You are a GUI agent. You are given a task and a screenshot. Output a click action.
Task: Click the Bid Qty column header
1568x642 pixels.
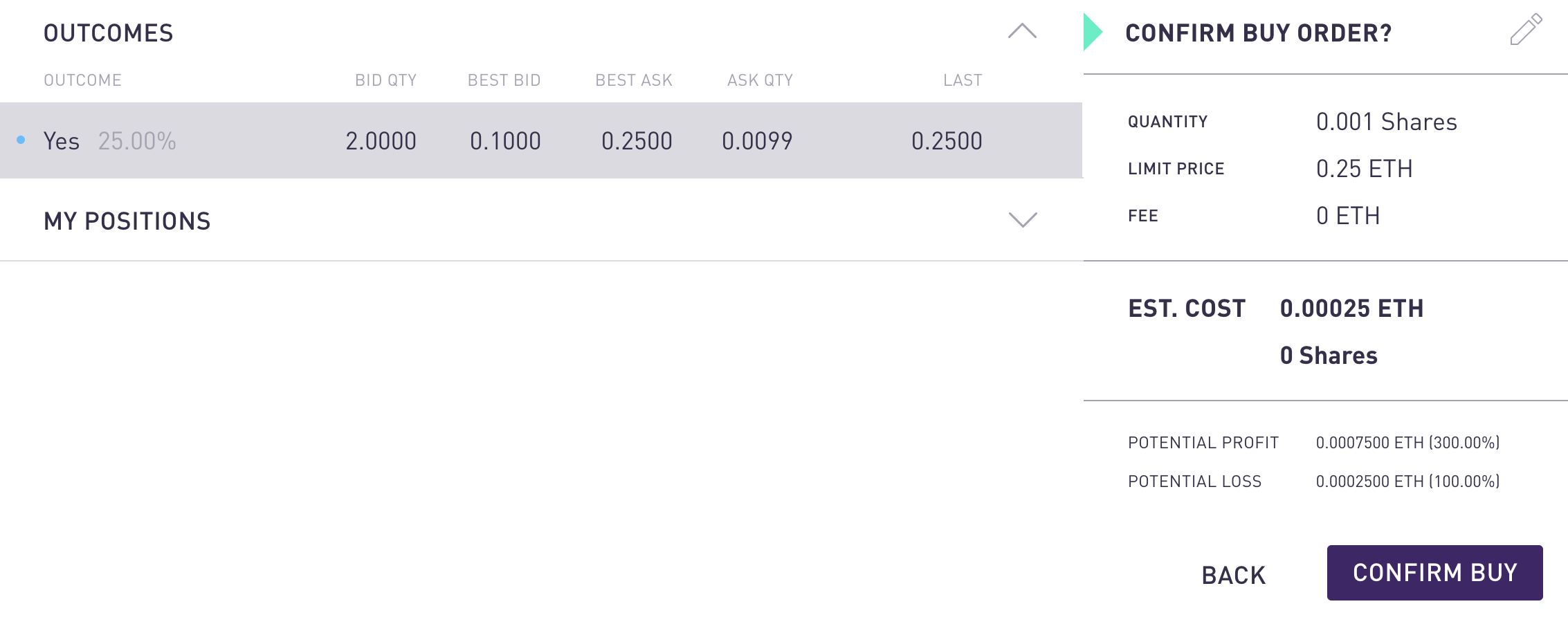tap(385, 80)
